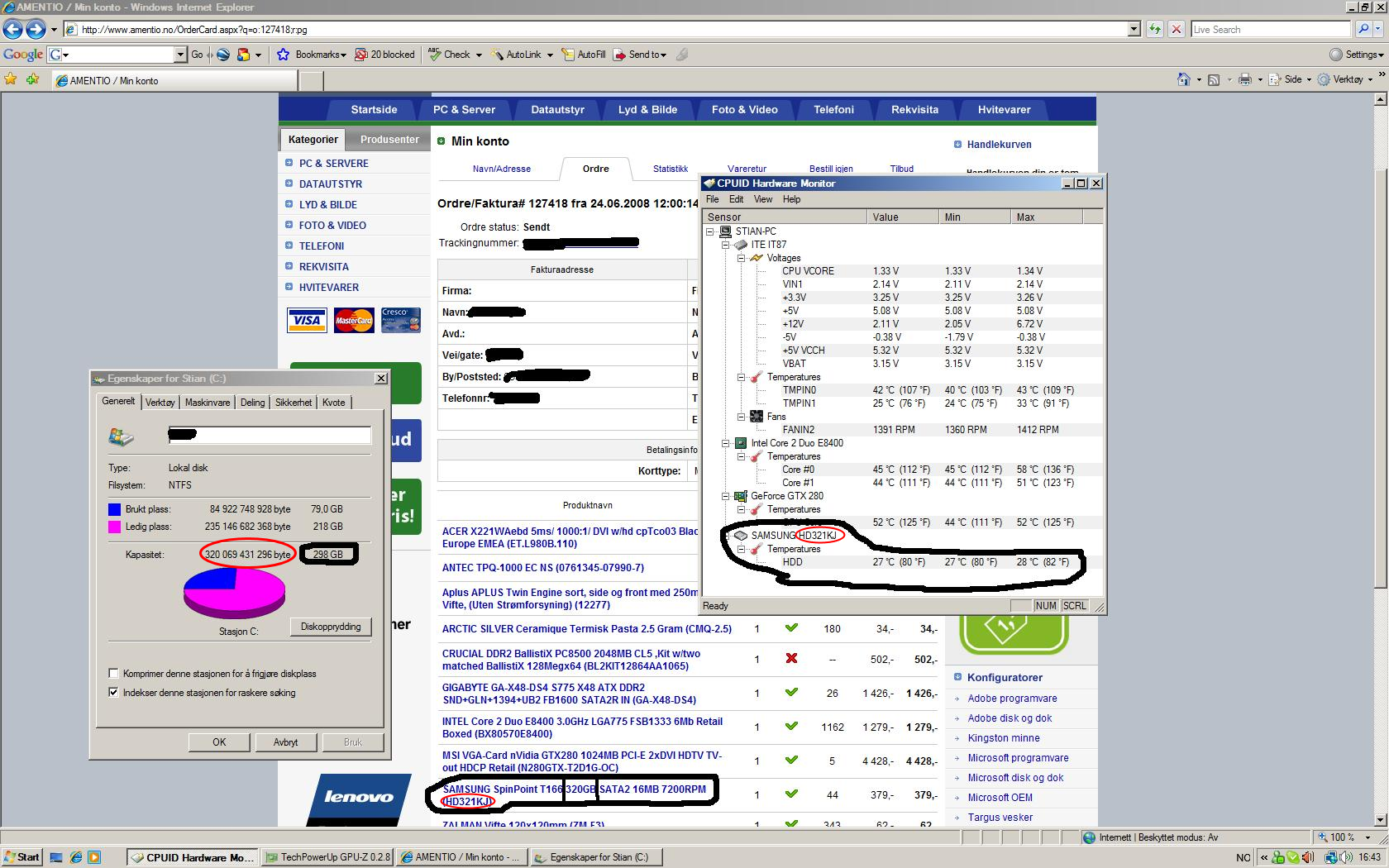Collapse GeForce GTX 280 node
1389x868 pixels.
point(725,496)
